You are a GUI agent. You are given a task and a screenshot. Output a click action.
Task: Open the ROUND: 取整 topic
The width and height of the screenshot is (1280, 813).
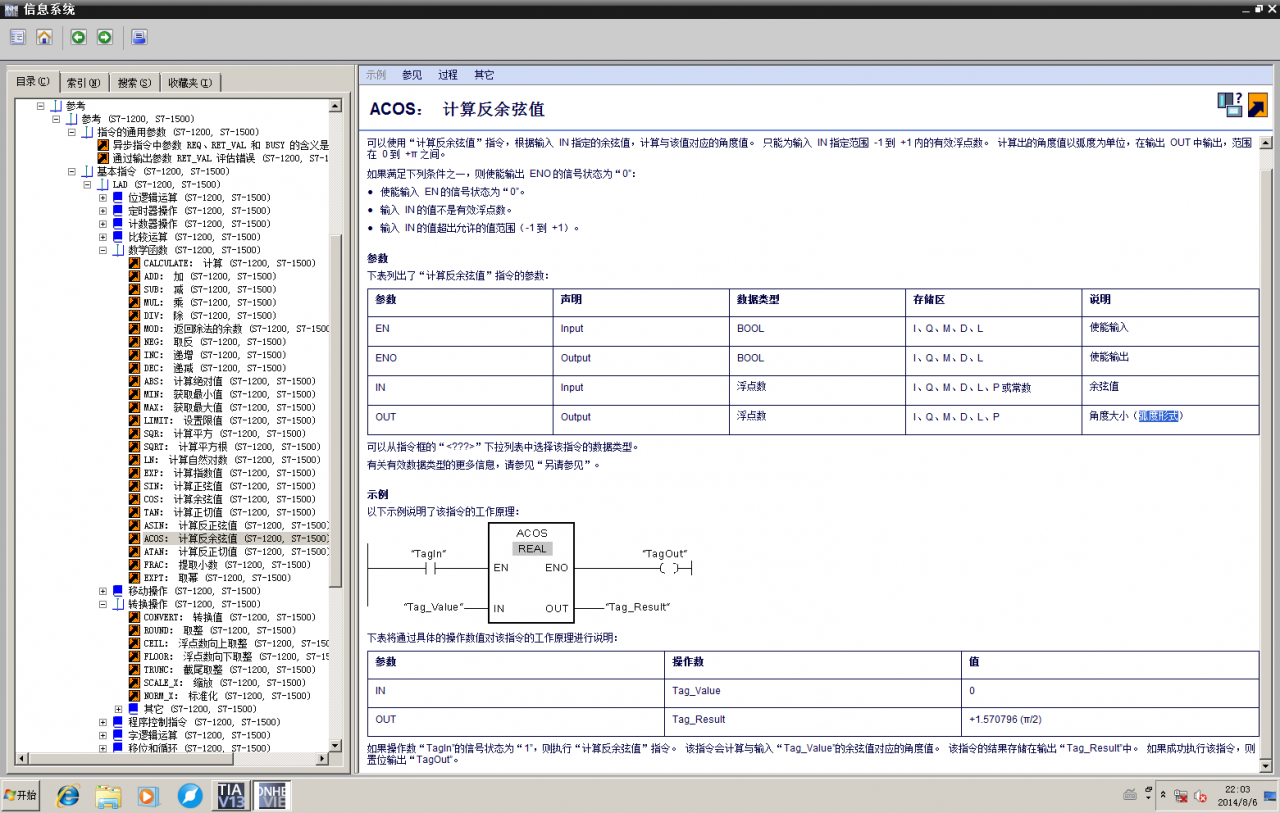pyautogui.click(x=219, y=630)
